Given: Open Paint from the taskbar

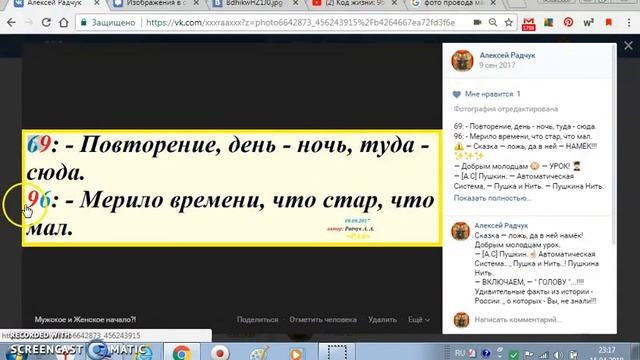Looking at the screenshot, I should click(x=258, y=352).
